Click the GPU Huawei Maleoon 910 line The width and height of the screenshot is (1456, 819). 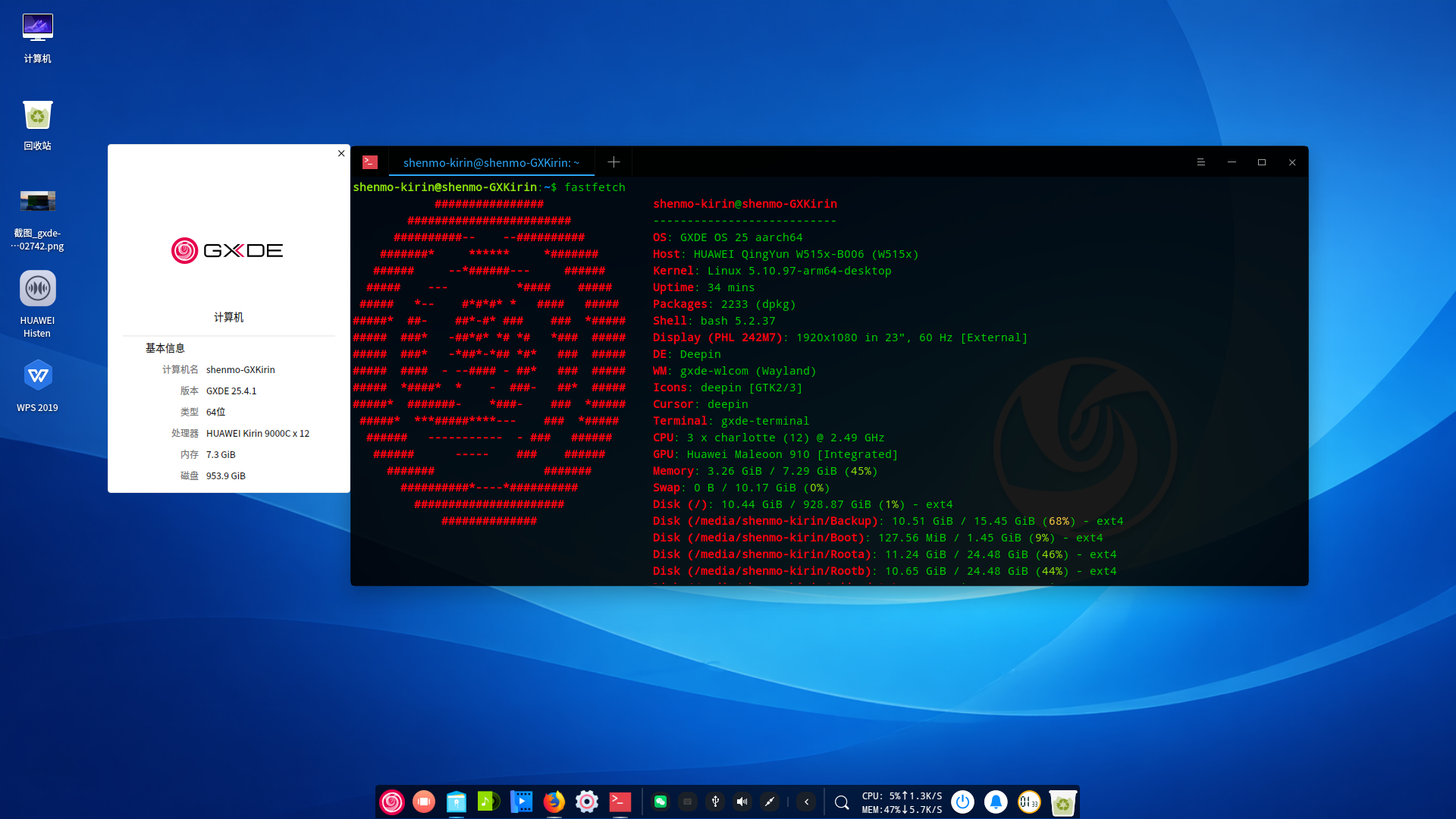[775, 454]
